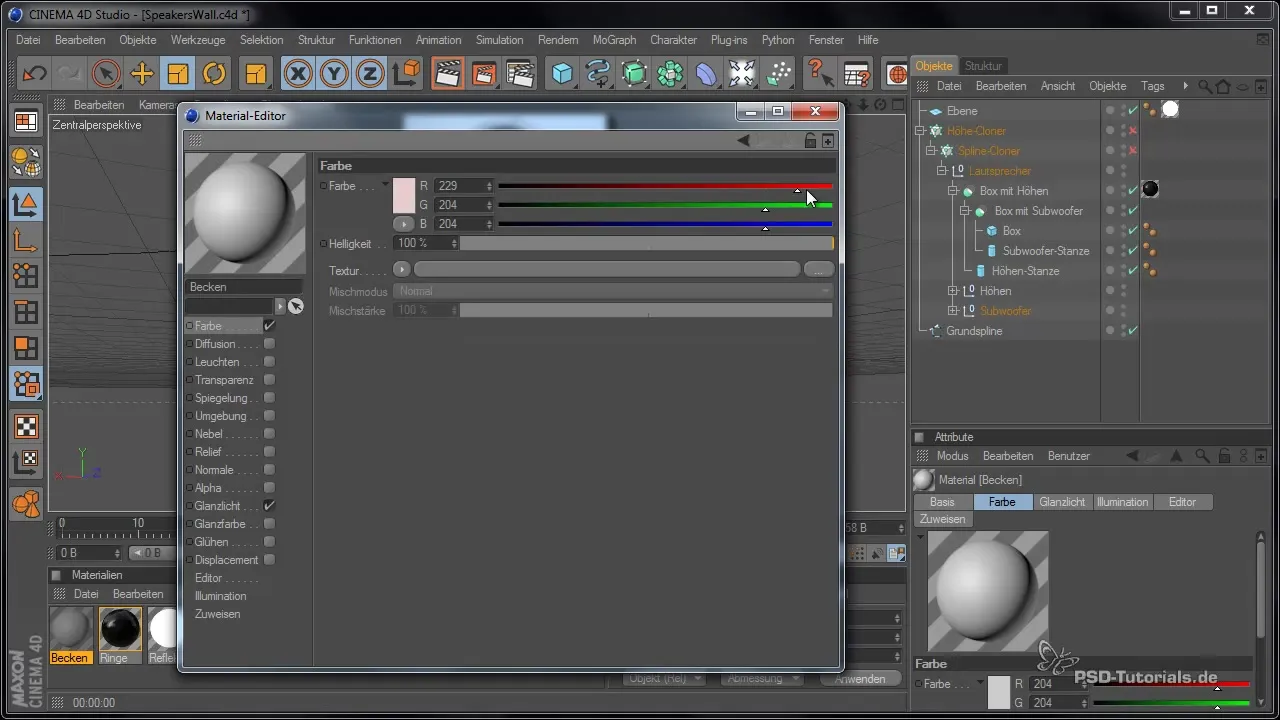Open render settings icon
This screenshot has height=720, width=1280.
coord(520,74)
